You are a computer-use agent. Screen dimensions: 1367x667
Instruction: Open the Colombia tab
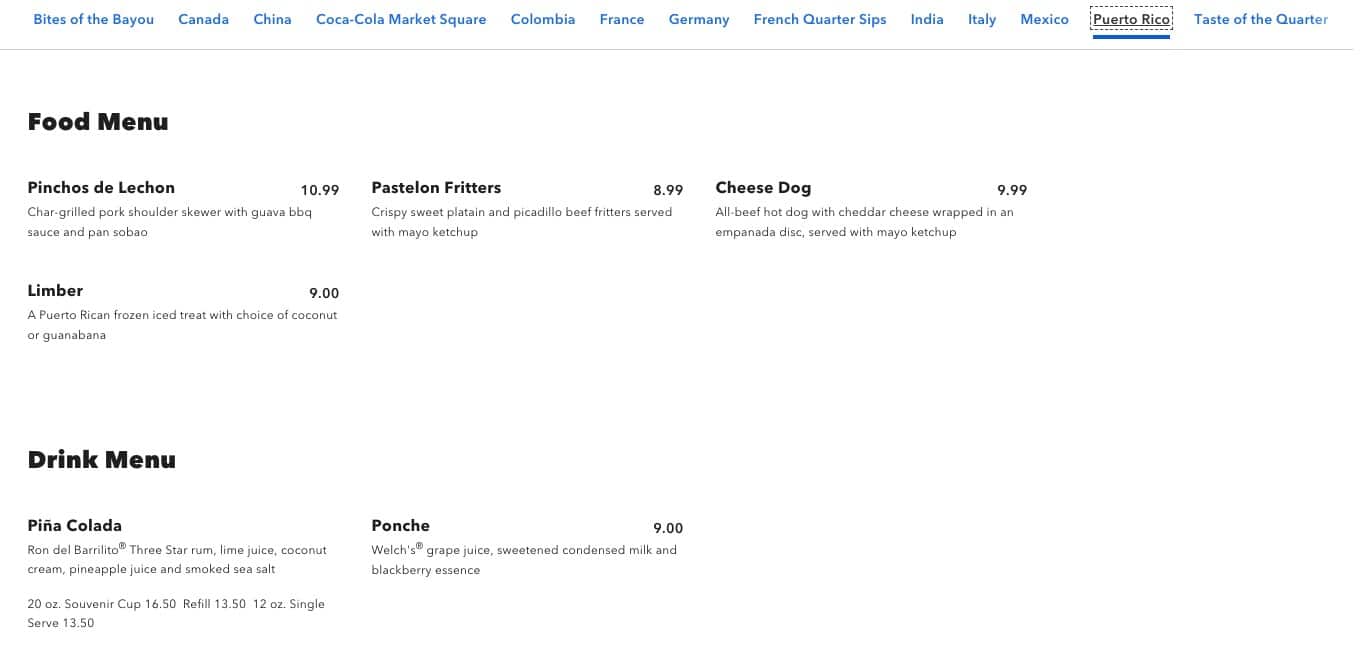click(543, 19)
